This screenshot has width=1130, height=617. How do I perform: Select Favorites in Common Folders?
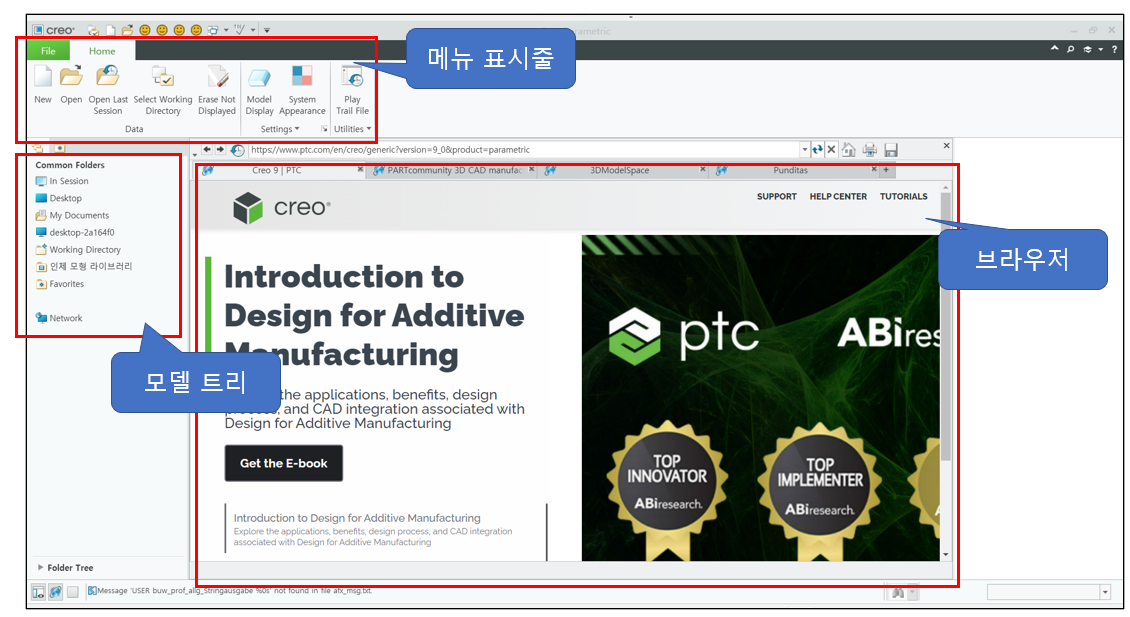60,284
